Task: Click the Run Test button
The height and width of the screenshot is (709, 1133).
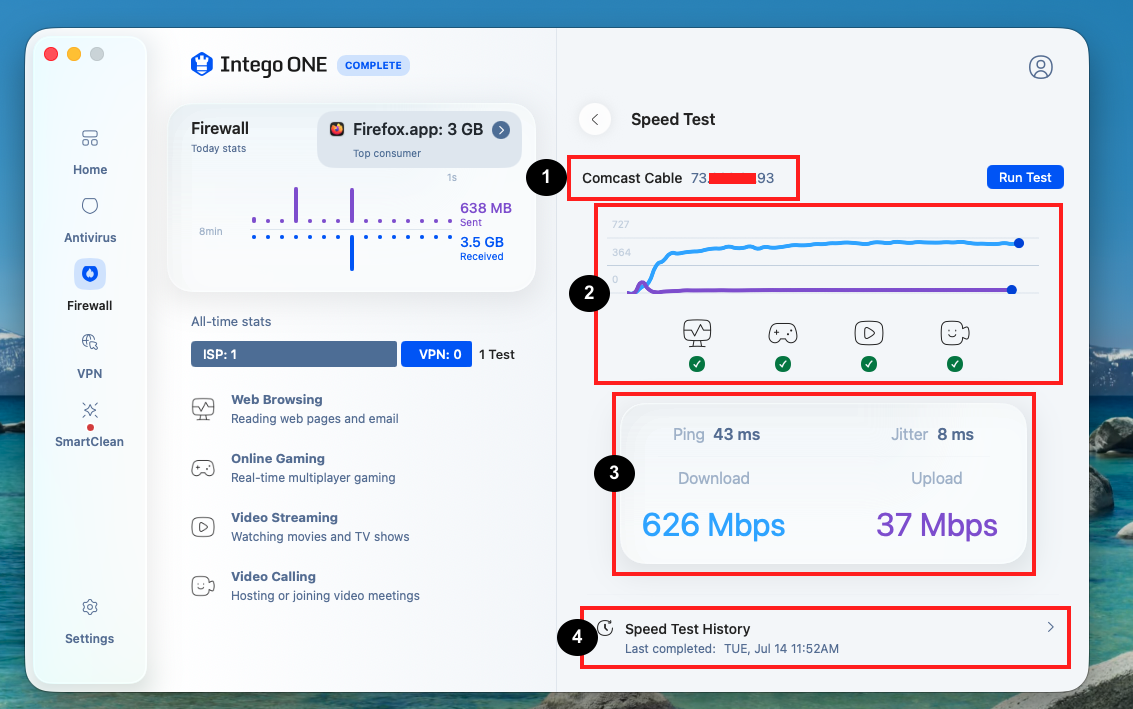Action: (1025, 177)
